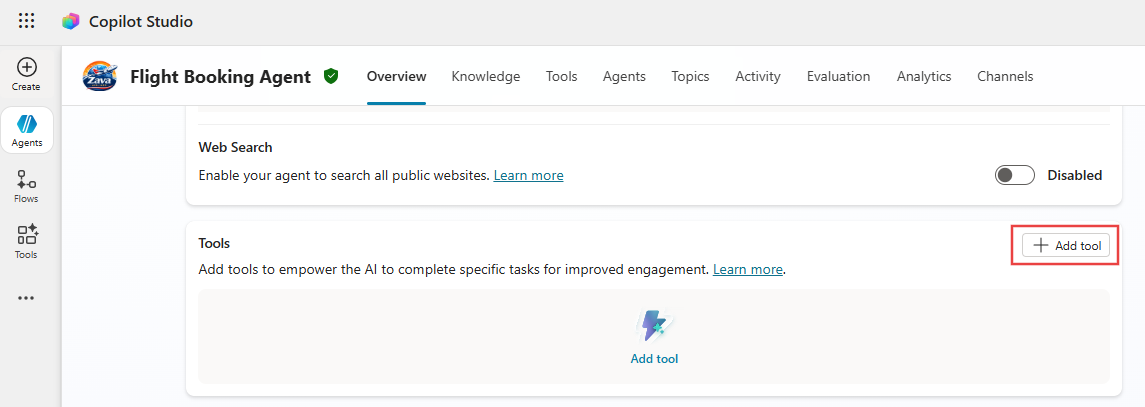Click the Copilot Studio title text
This screenshot has height=407, width=1145.
[x=141, y=22]
